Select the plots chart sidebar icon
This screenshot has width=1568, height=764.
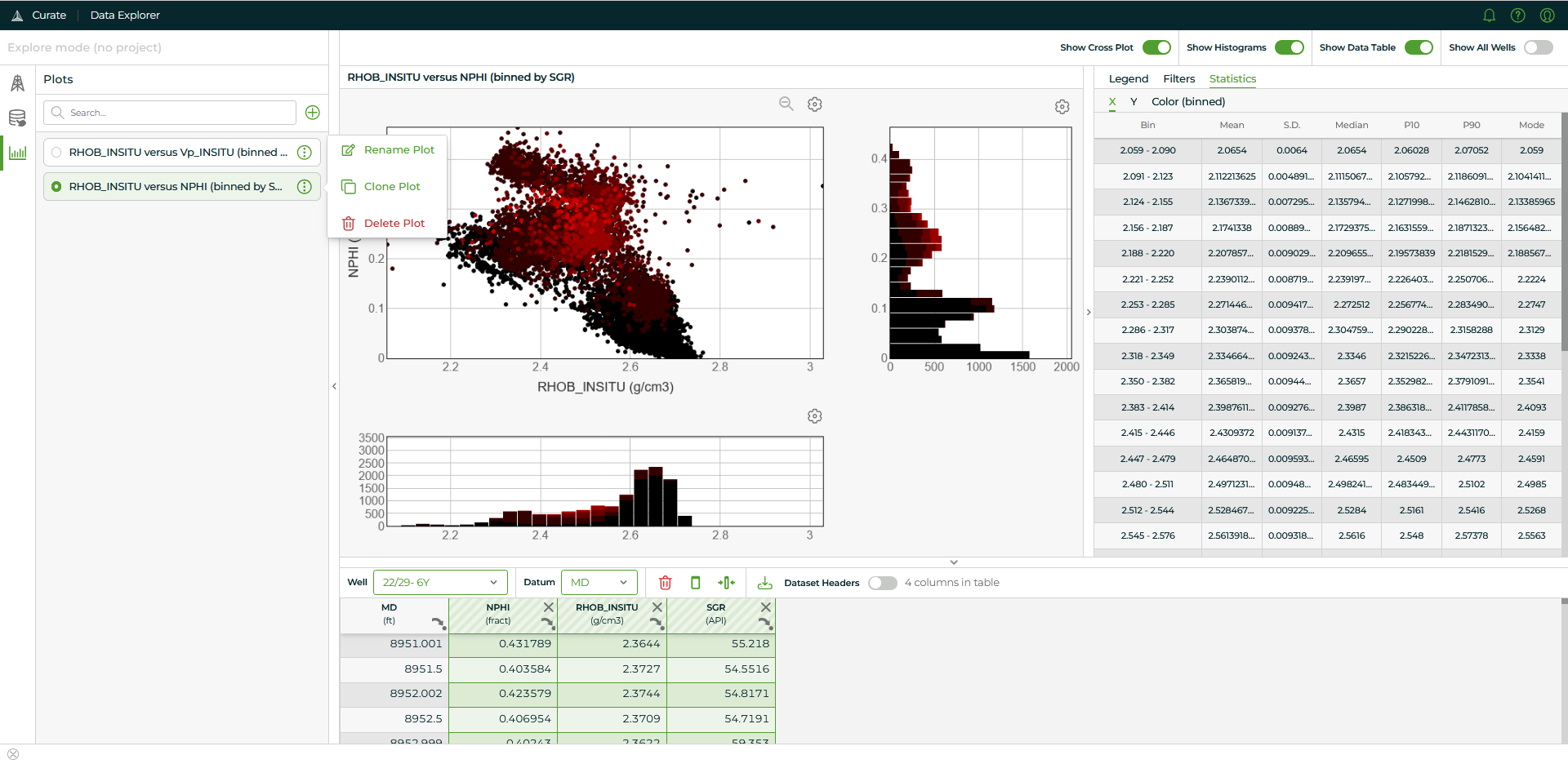[17, 153]
